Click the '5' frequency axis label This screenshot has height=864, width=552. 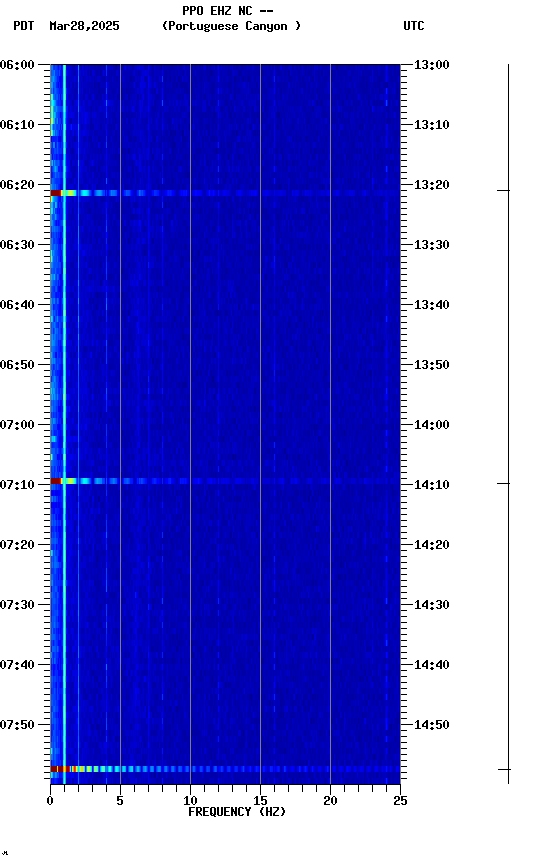pos(120,801)
